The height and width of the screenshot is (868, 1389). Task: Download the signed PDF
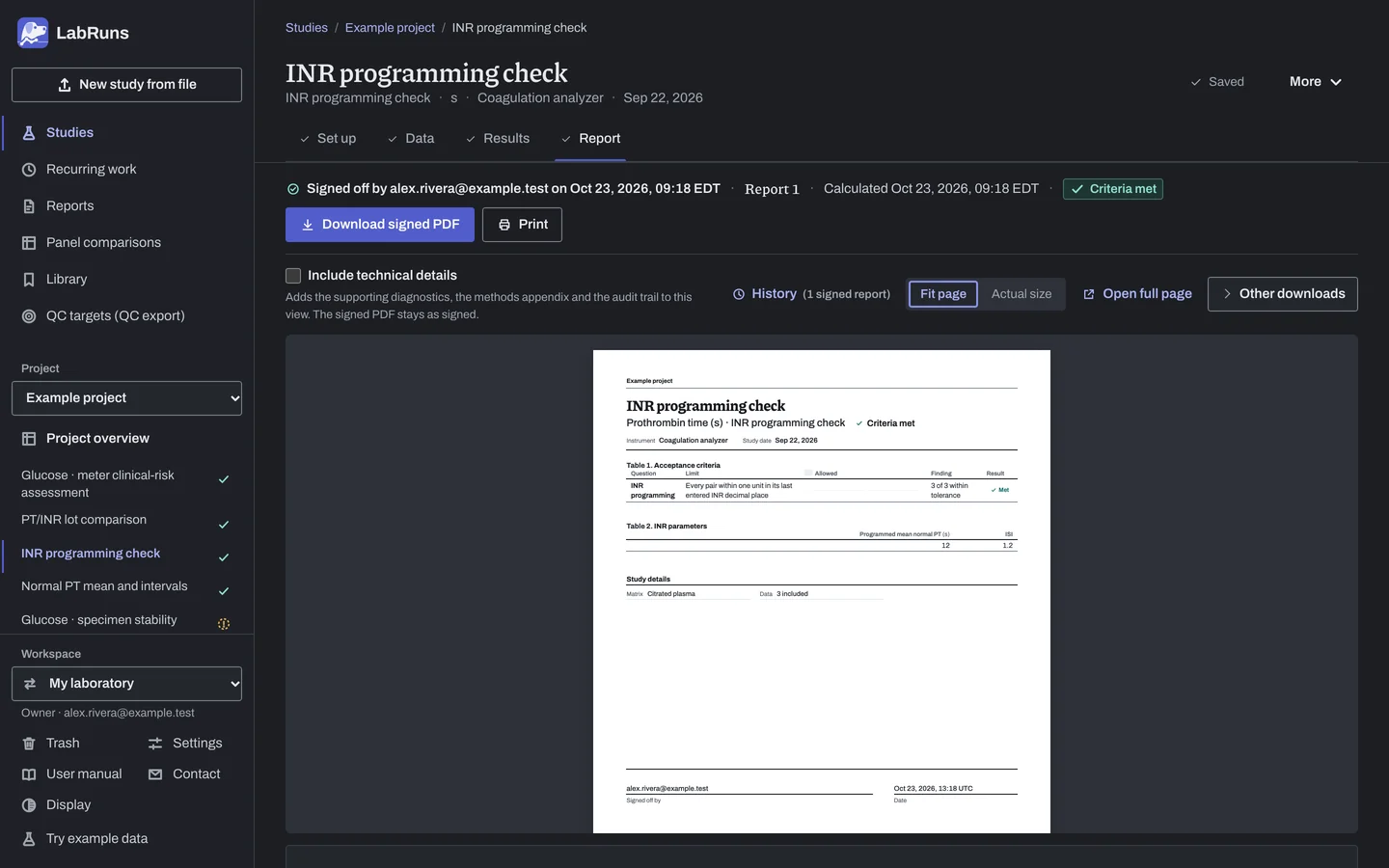pyautogui.click(x=380, y=225)
